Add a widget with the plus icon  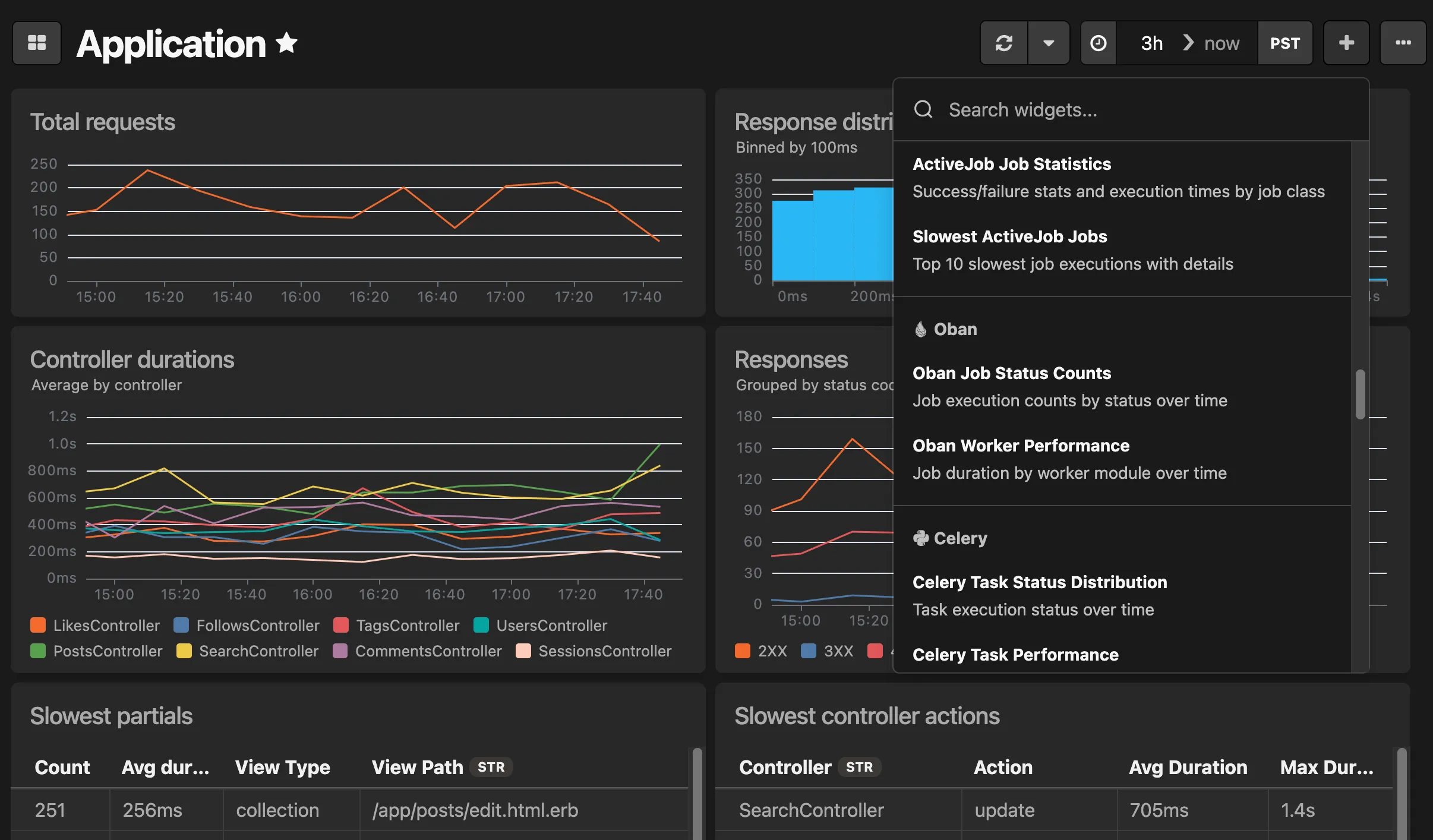click(1346, 42)
